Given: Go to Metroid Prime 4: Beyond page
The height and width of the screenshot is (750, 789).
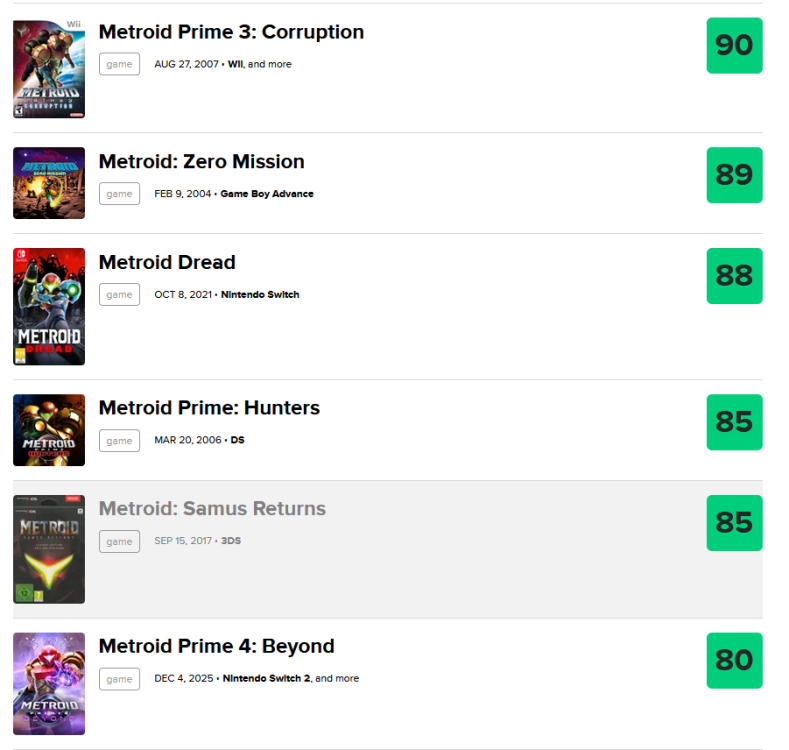Looking at the screenshot, I should (216, 646).
